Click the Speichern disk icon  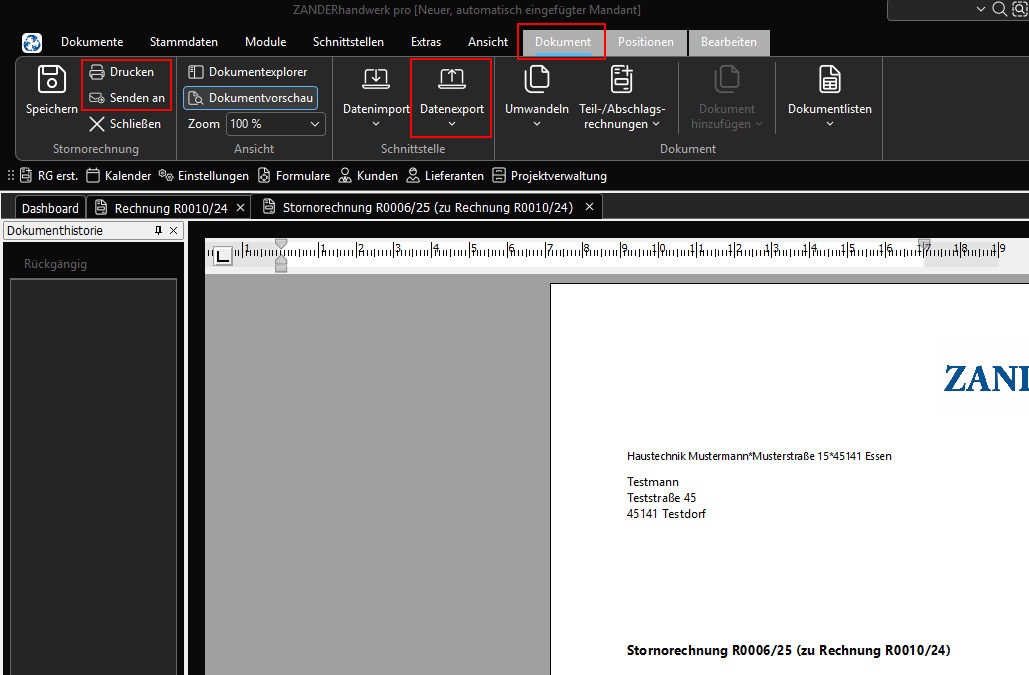51,80
